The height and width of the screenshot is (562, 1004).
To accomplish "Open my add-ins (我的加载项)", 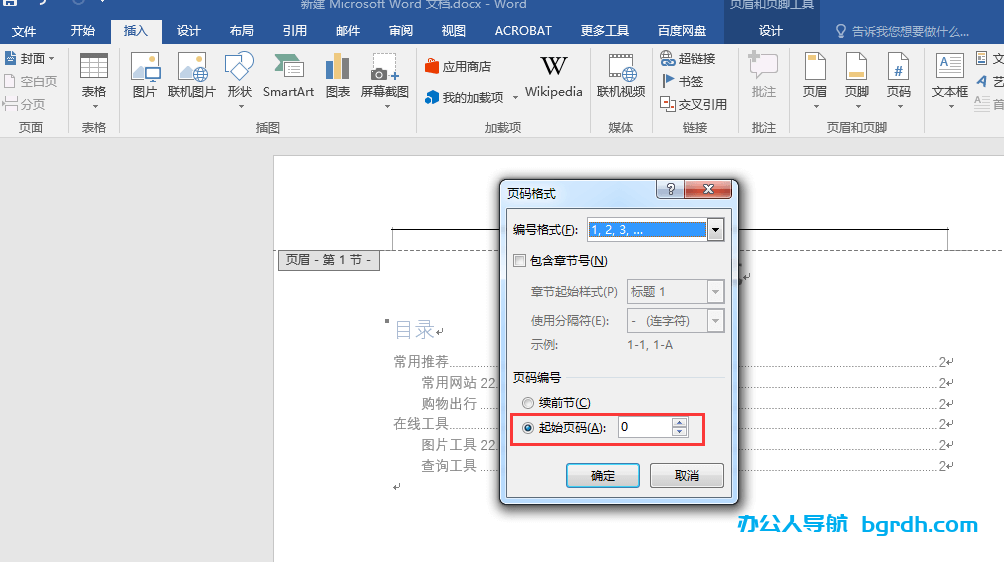I will [x=465, y=97].
